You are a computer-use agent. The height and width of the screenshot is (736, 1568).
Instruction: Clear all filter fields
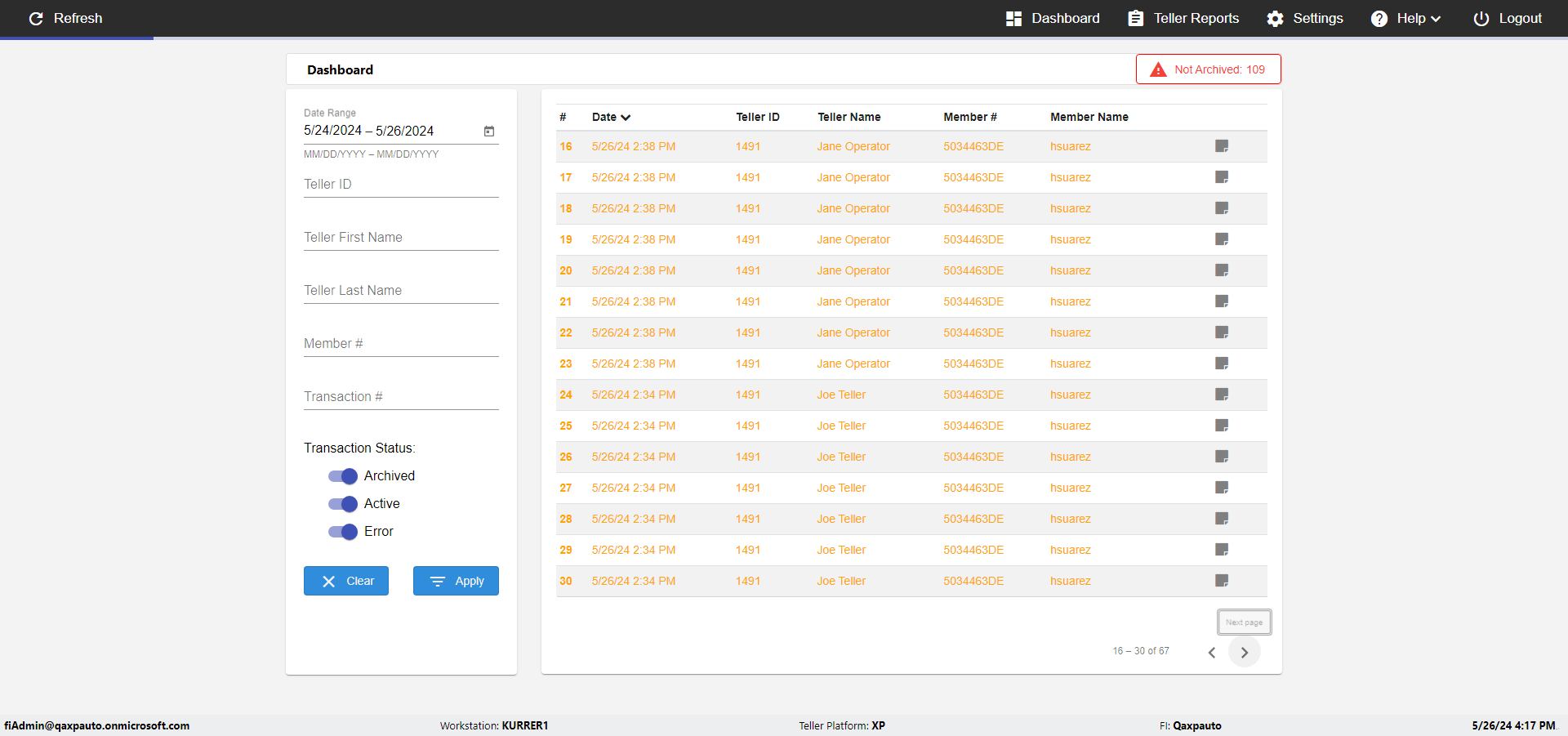346,581
